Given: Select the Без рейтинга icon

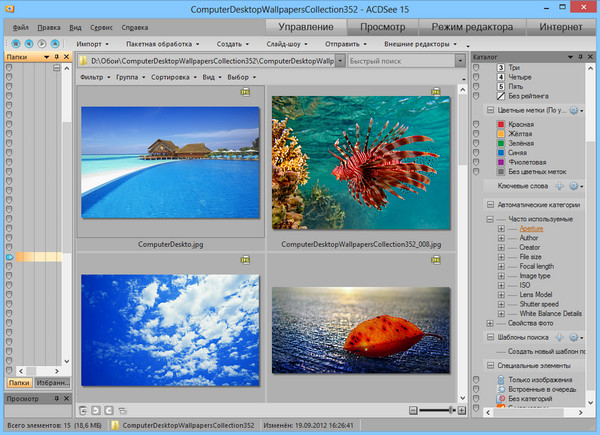Looking at the screenshot, I should [500, 96].
